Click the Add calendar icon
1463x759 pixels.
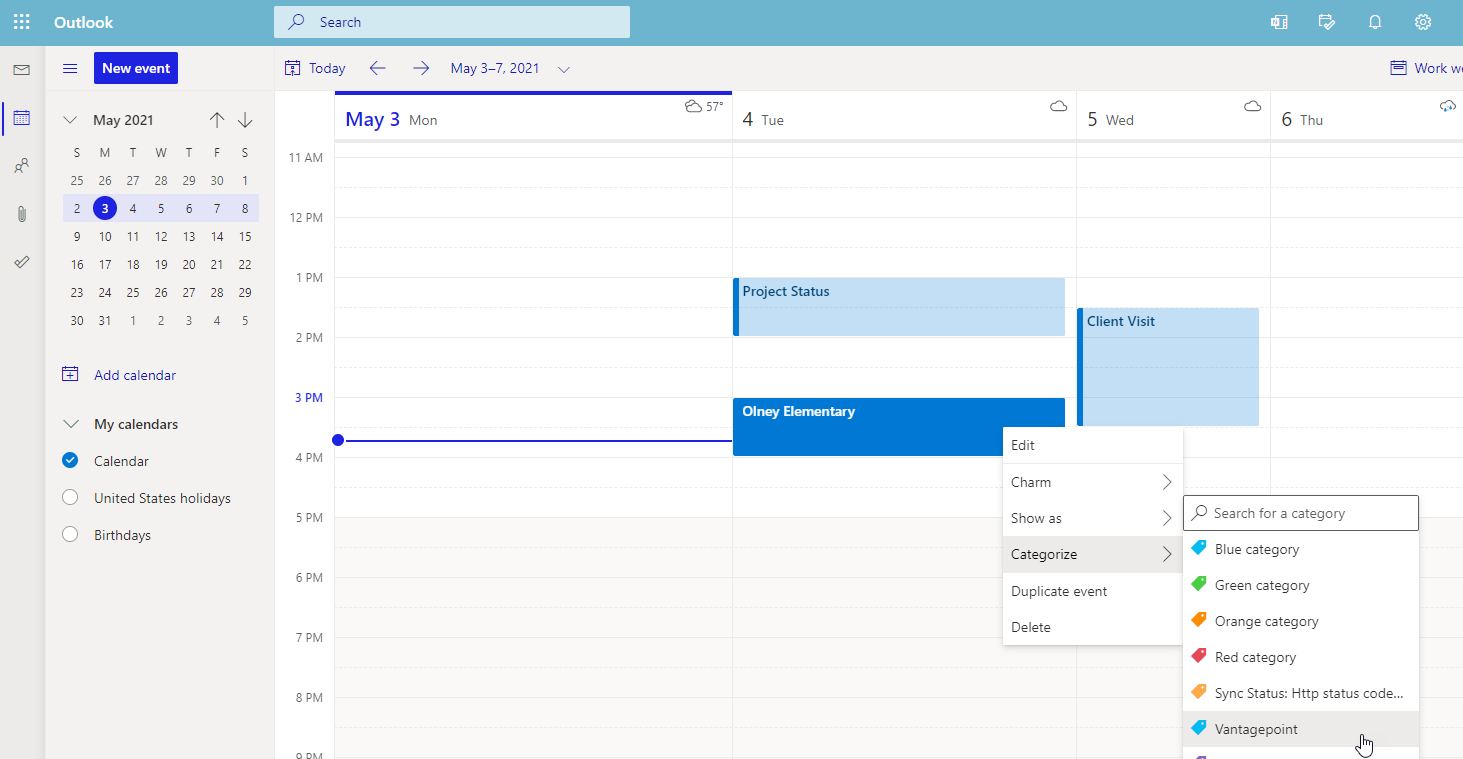[70, 374]
